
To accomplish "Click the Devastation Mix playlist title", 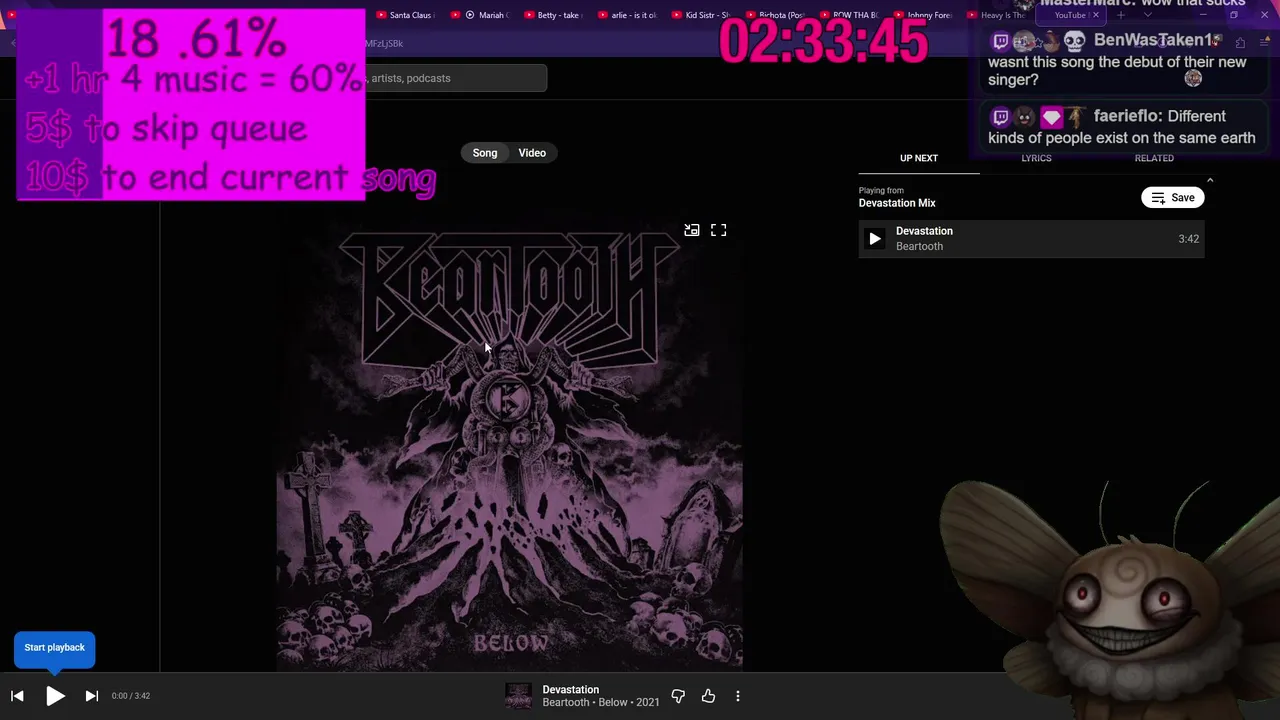I will click(897, 203).
